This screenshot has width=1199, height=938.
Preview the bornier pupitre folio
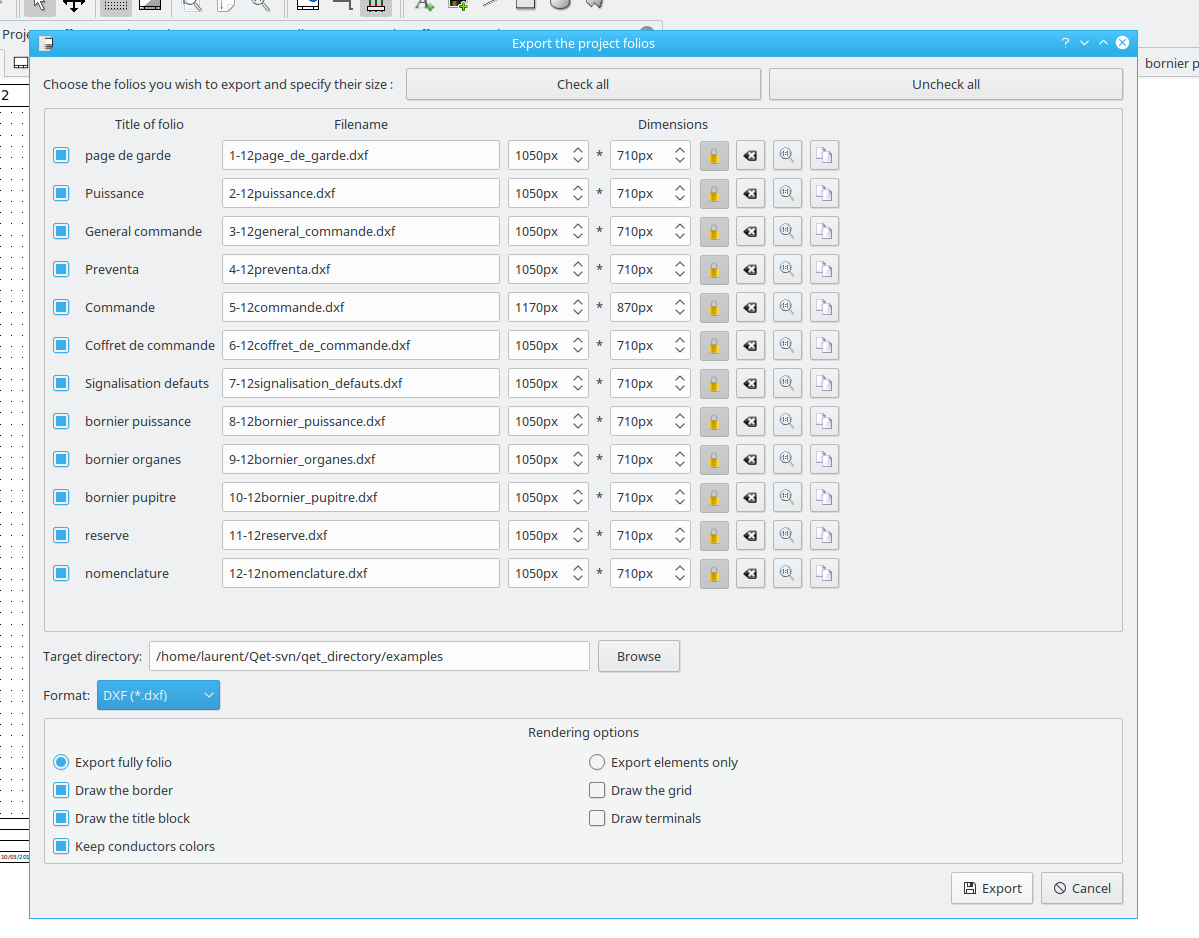787,497
